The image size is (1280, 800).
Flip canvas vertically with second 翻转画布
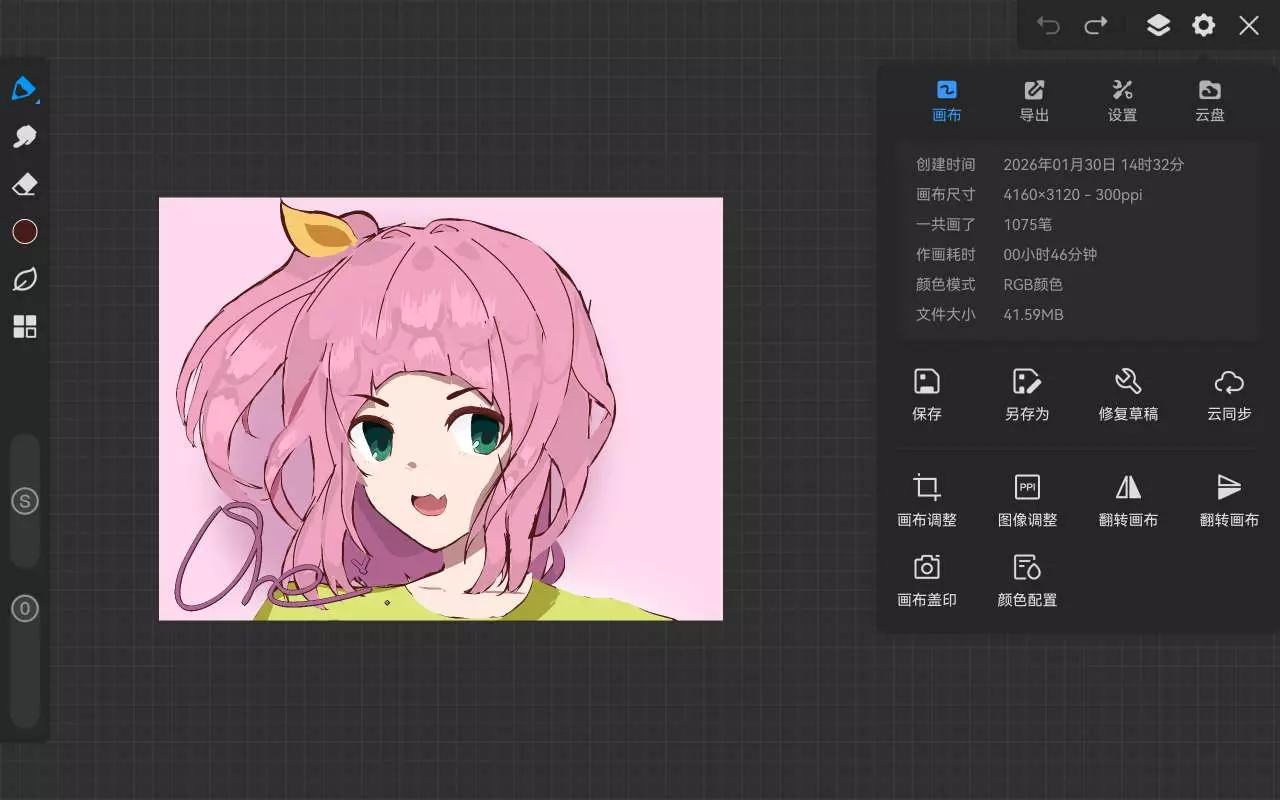click(1229, 501)
